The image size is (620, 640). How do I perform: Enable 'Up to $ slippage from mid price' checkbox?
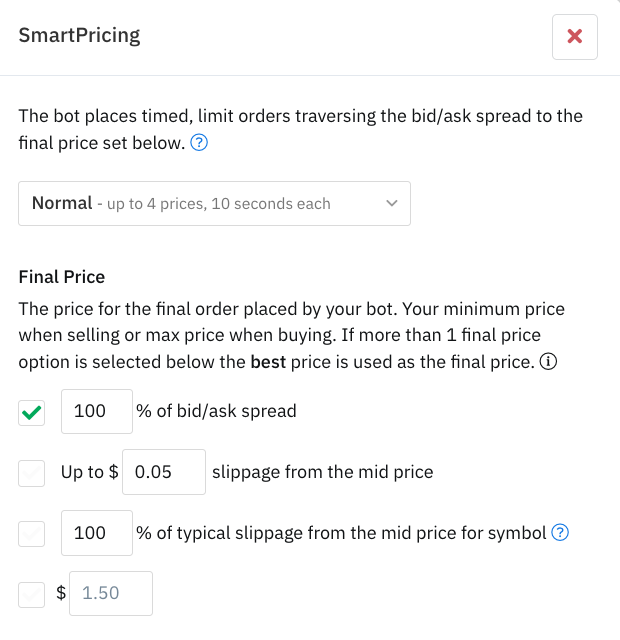tap(32, 472)
